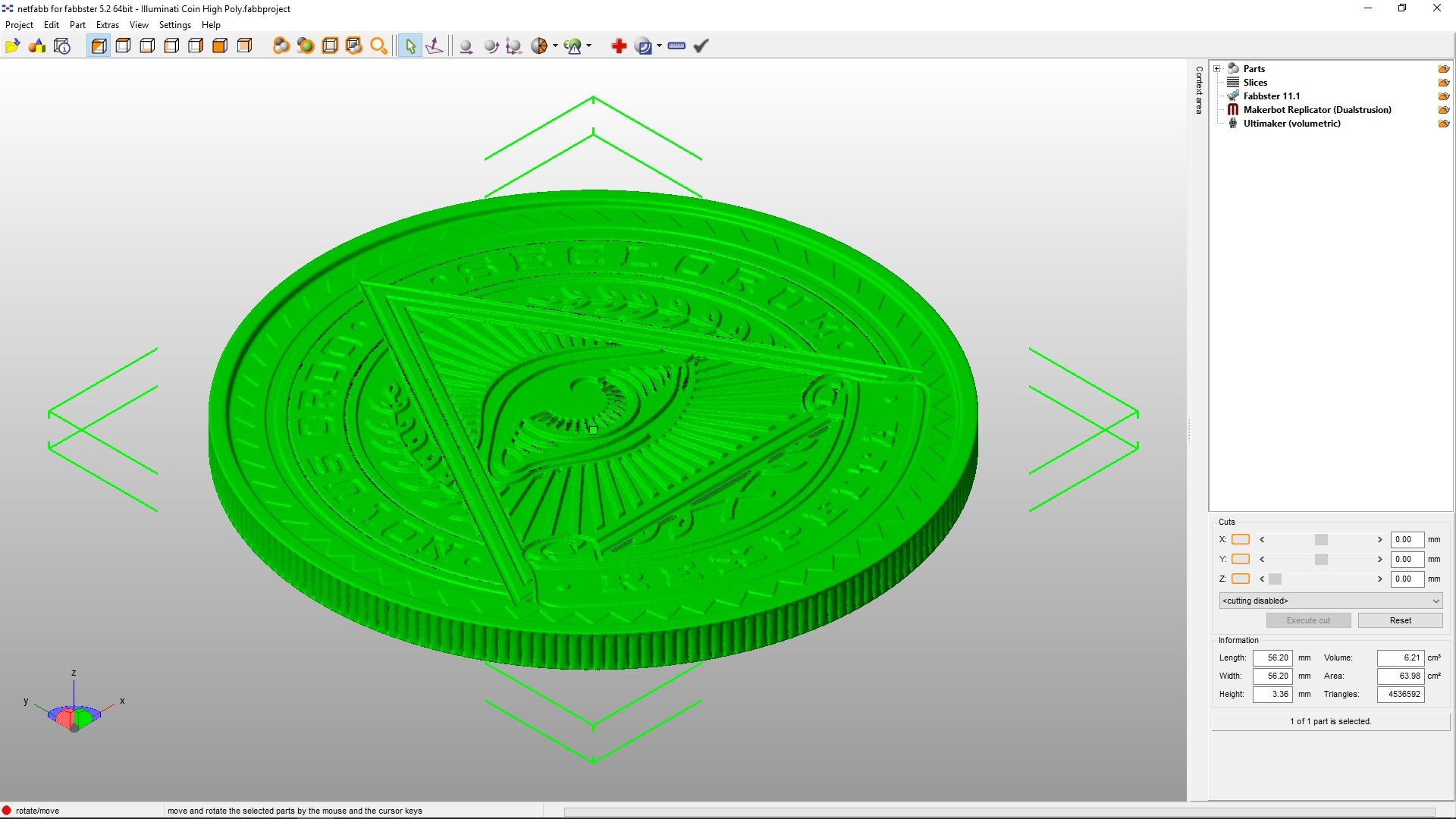
Task: Open the part analysis warning icon
Action: 573,46
